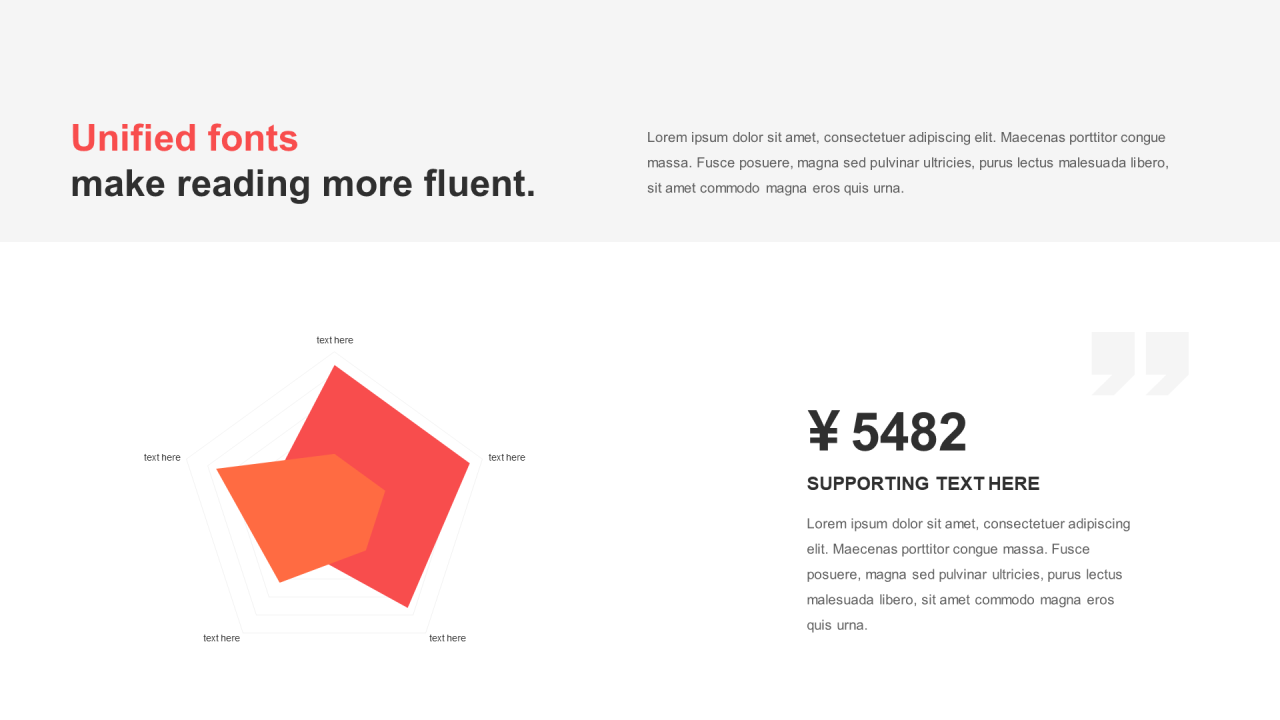Select the right quotation mark shape
1280x720 pixels.
(x=1167, y=363)
